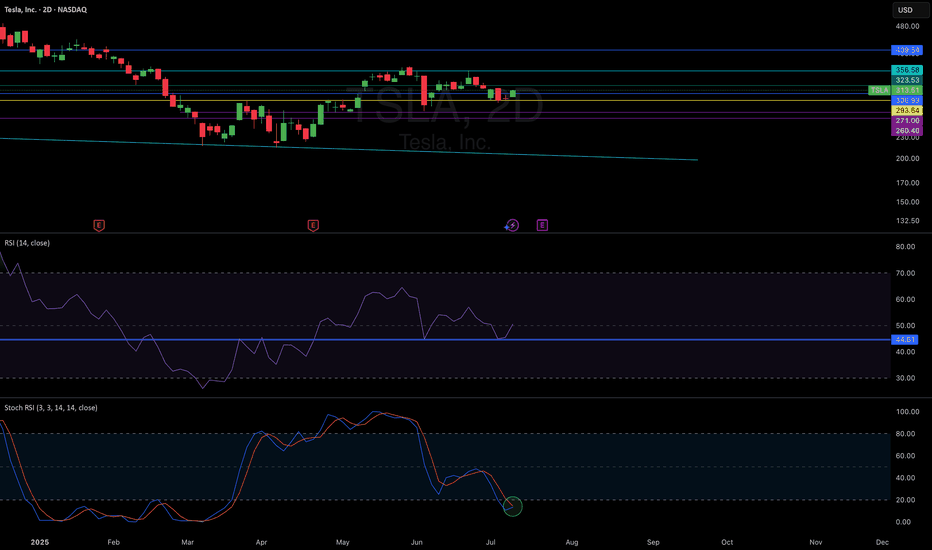Screen dimensions: 932x550
Task: Click the Tesla, Inc. 2D NASDAQ title
Action: (46, 10)
